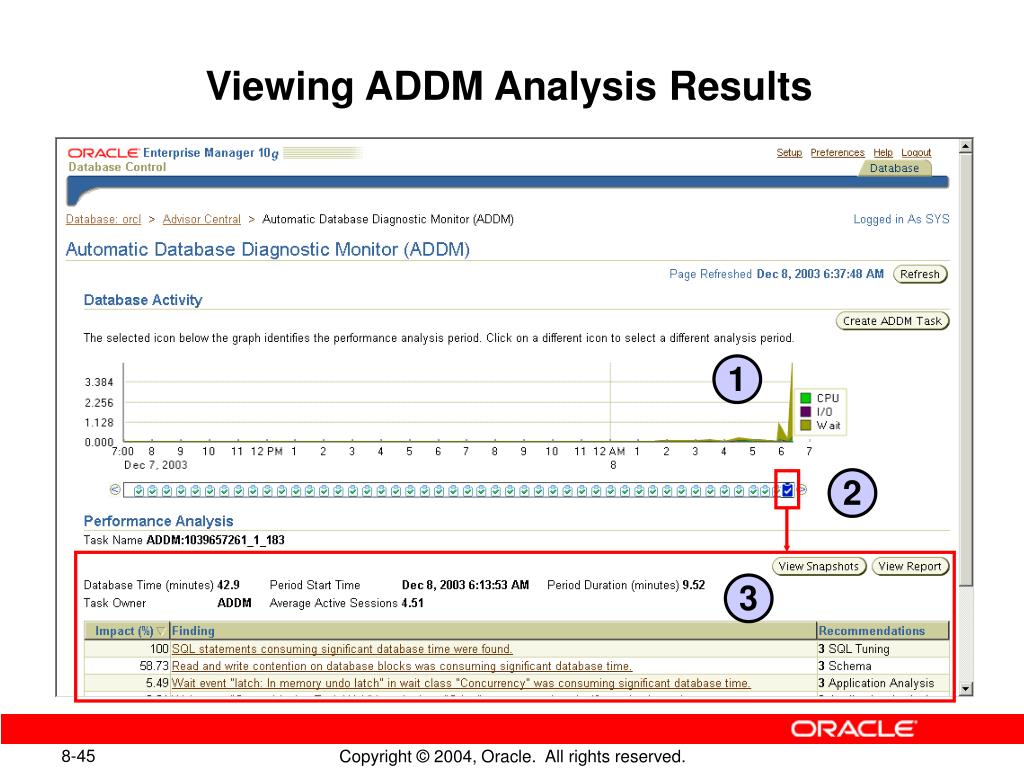Screen dimensions: 1024x768
Task: Click the task name ADDM:1039657261_1_183
Action: [216, 540]
